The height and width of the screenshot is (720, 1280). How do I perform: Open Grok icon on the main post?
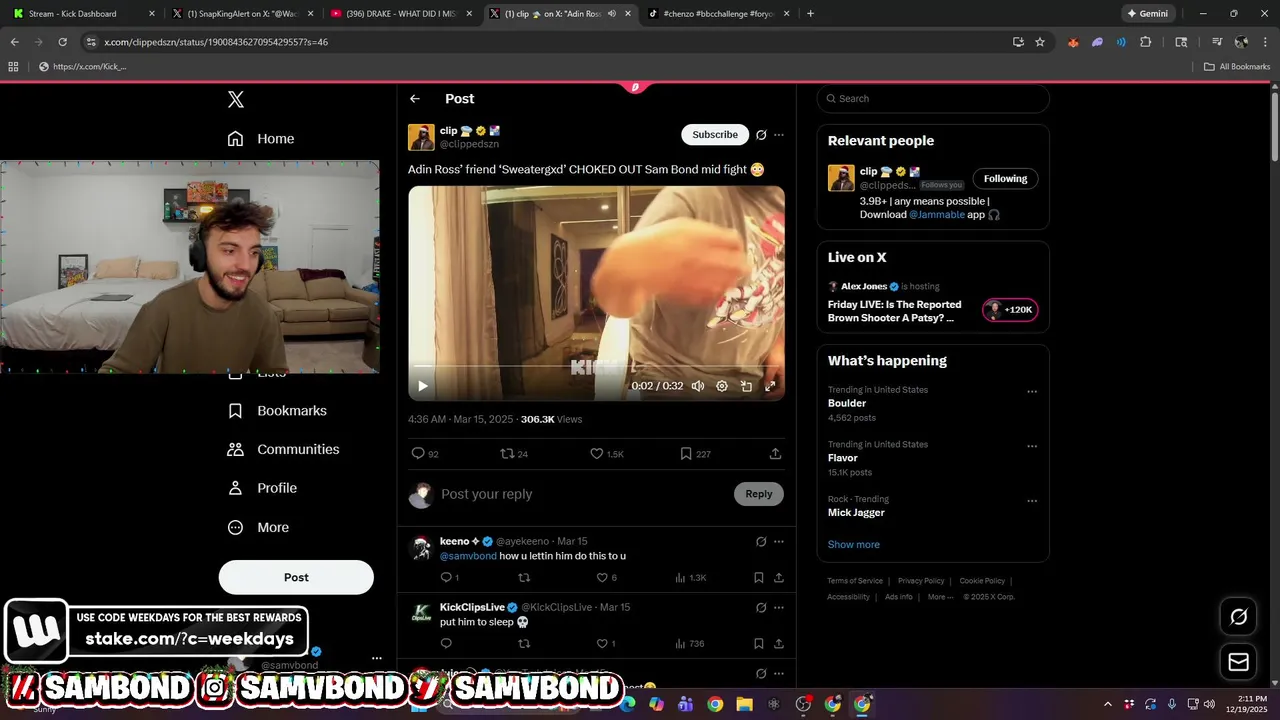[x=761, y=135]
